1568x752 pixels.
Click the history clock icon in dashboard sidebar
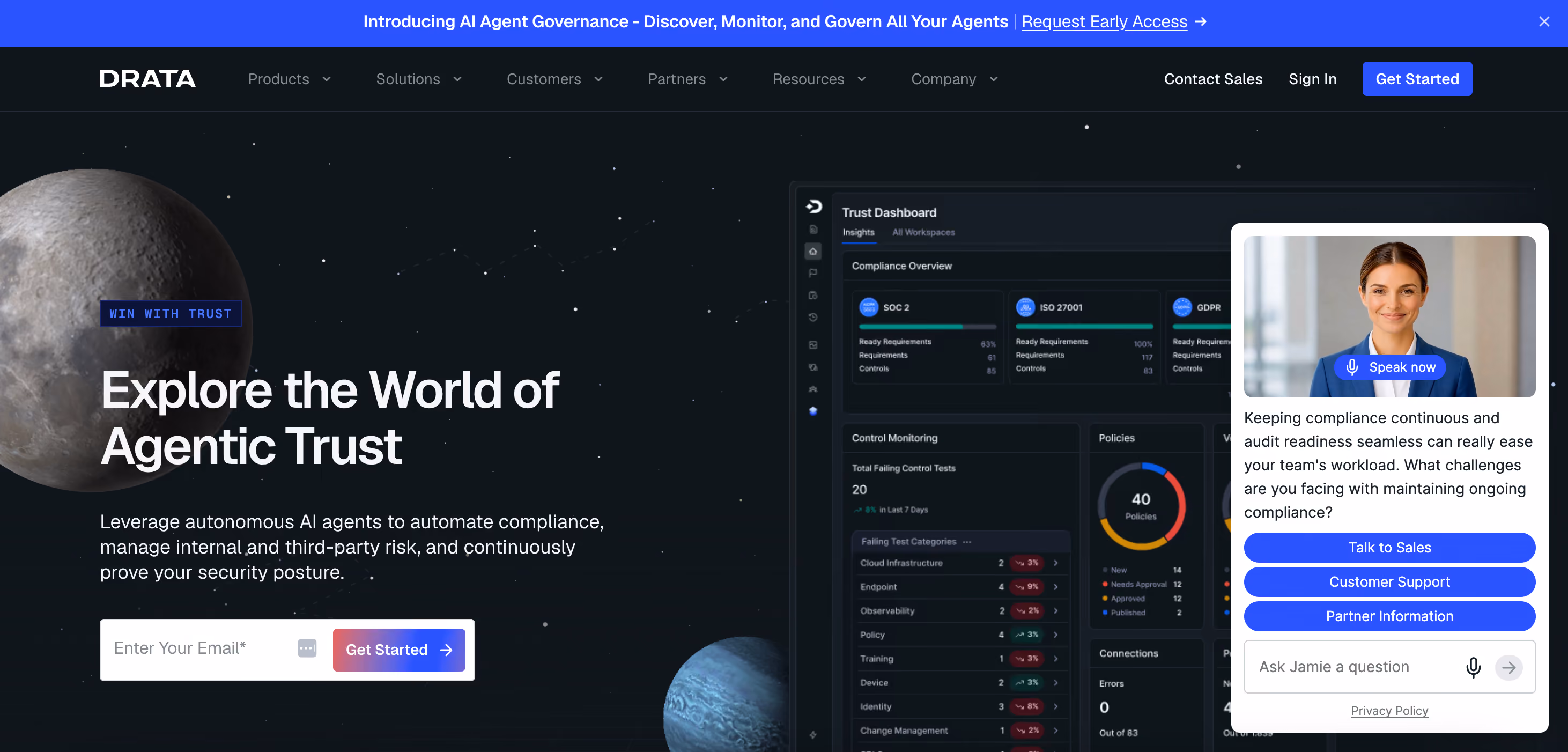tap(812, 317)
